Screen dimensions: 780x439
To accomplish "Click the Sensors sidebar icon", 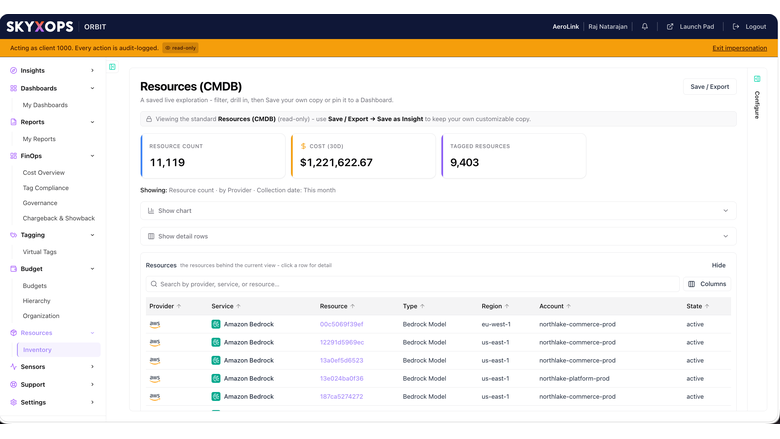I will pos(13,367).
